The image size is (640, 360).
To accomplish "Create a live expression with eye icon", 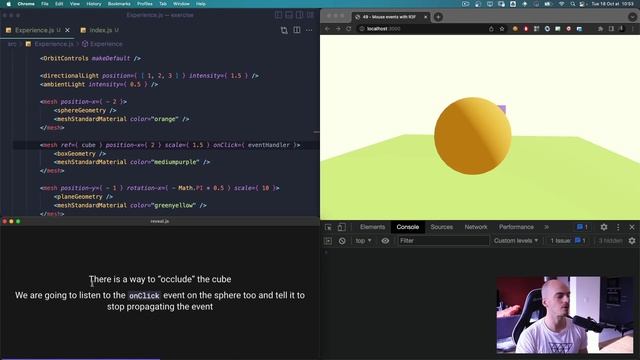I will pos(385,241).
